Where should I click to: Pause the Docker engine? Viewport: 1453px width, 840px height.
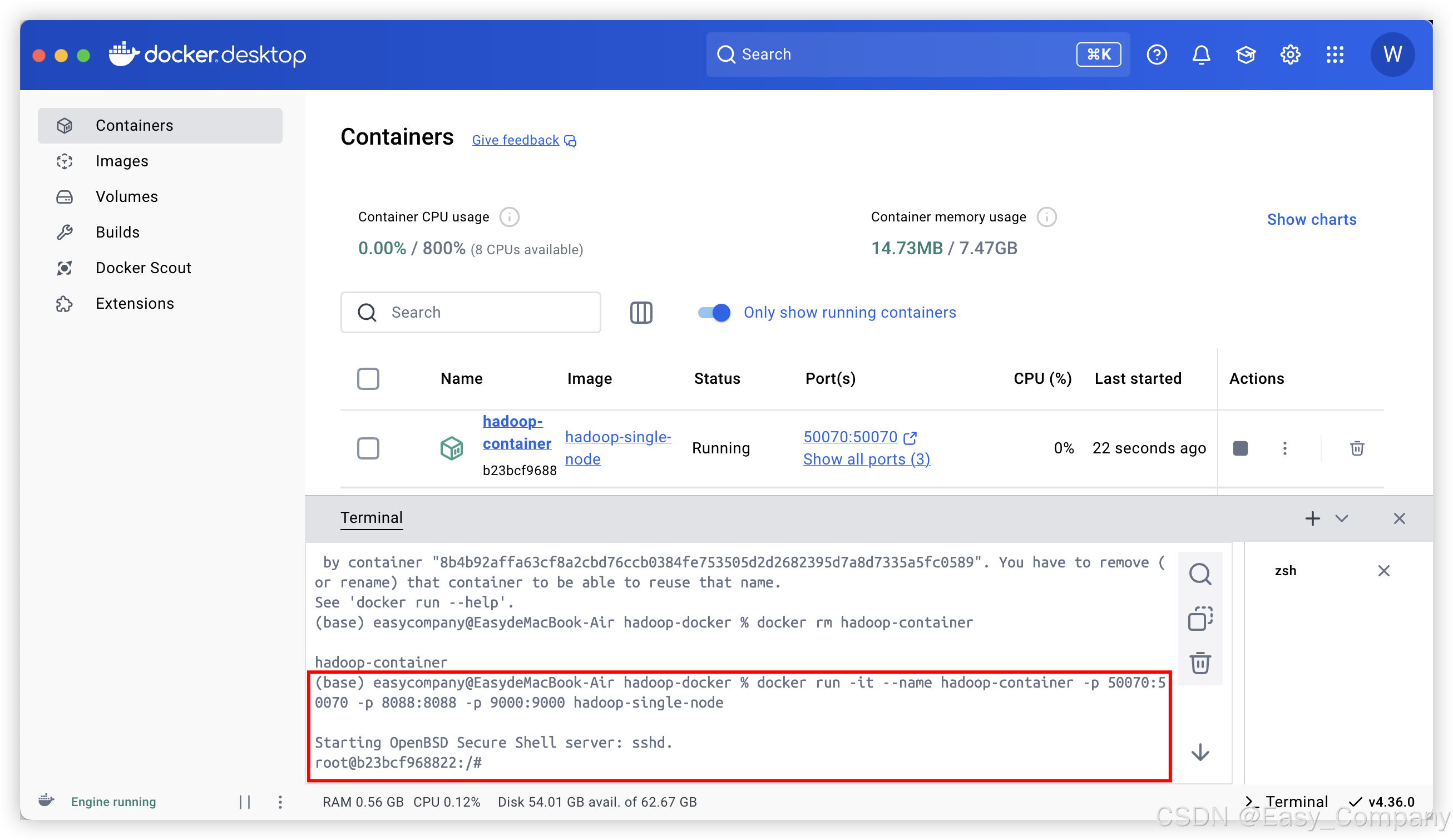[x=245, y=802]
